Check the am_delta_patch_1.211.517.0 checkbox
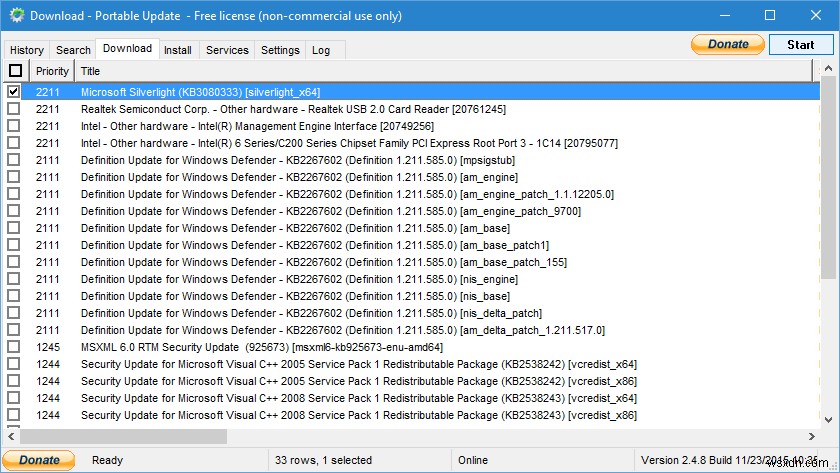The width and height of the screenshot is (840, 473). [13, 330]
